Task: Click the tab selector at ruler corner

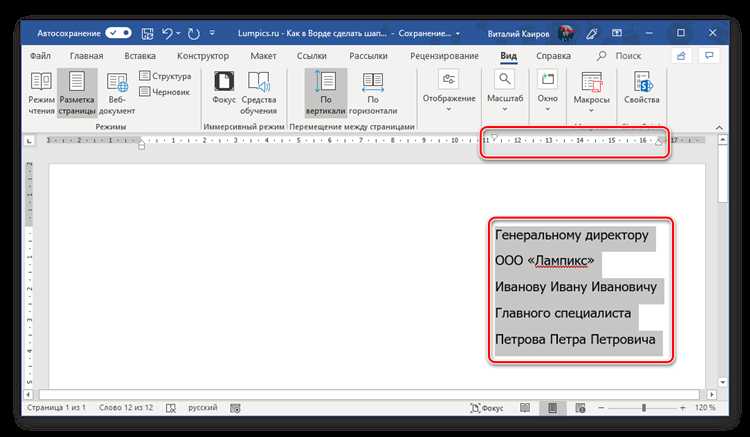Action: (30, 141)
